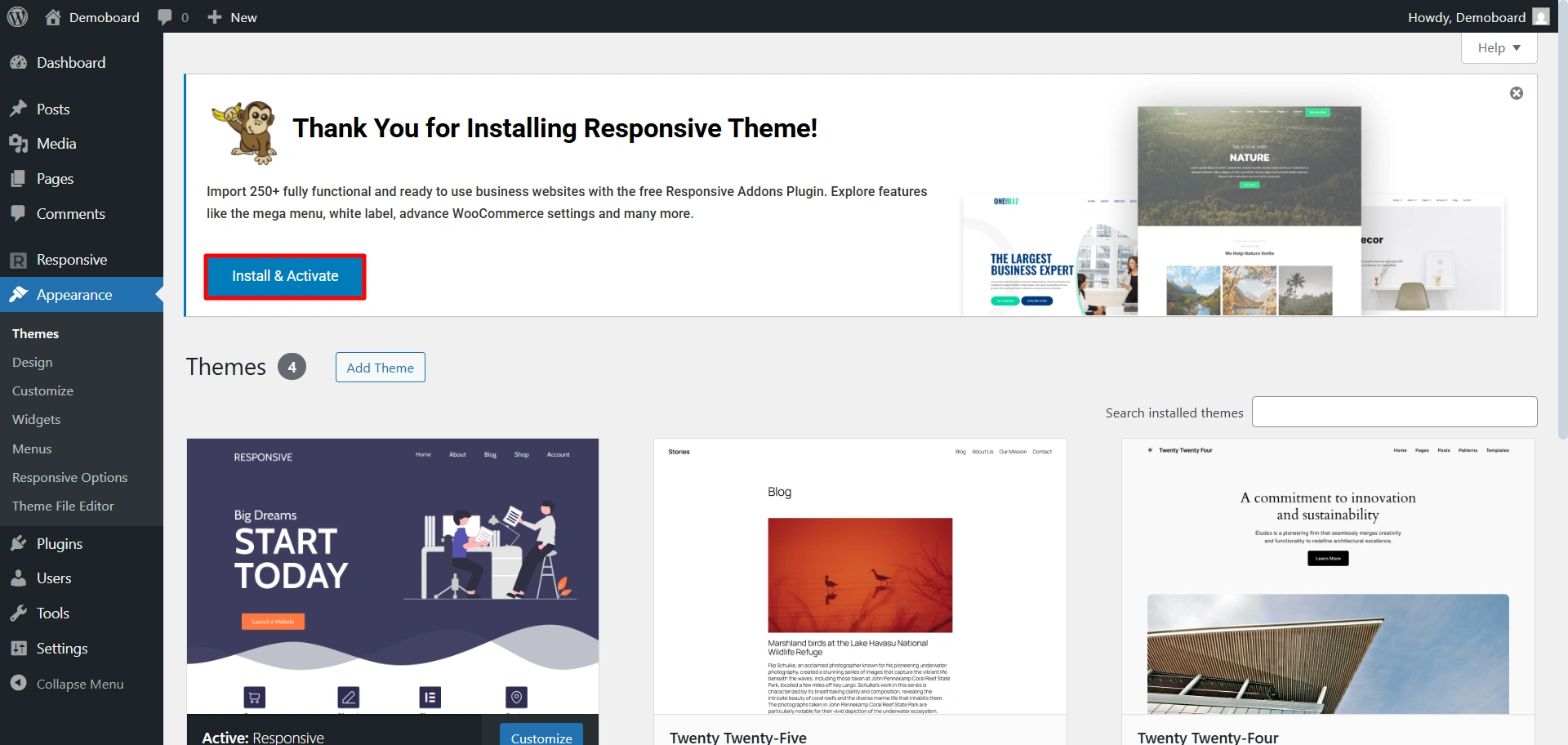This screenshot has height=745, width=1568.
Task: Click the Add Theme button
Action: point(381,368)
